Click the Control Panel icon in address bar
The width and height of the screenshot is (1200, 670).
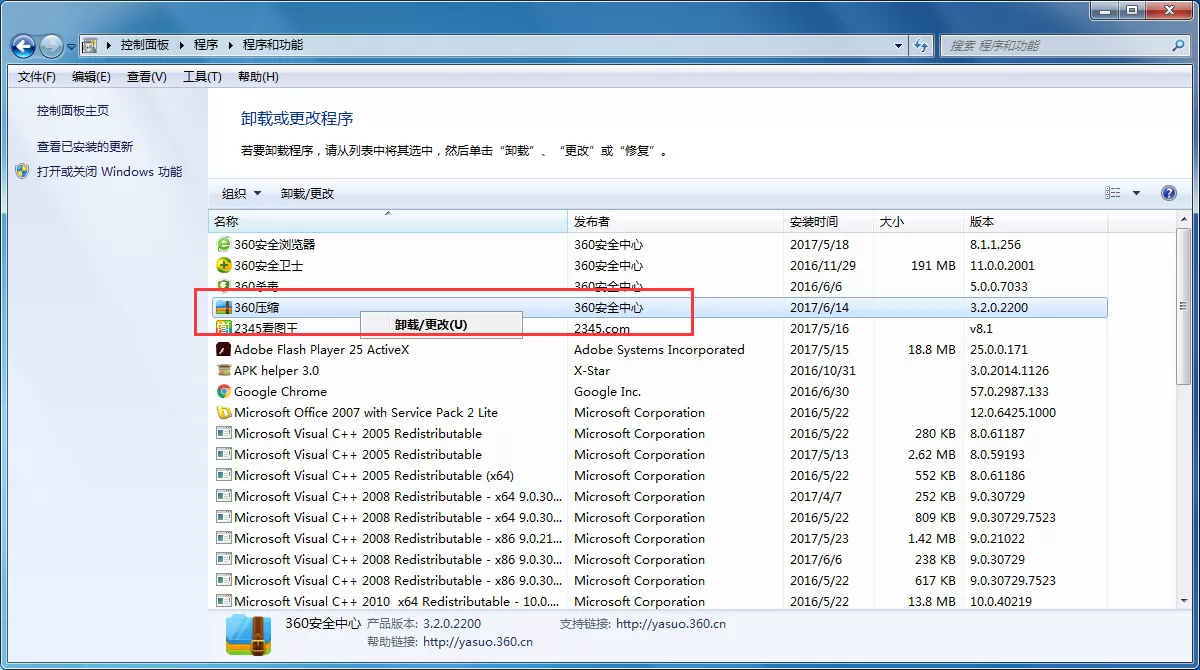90,46
